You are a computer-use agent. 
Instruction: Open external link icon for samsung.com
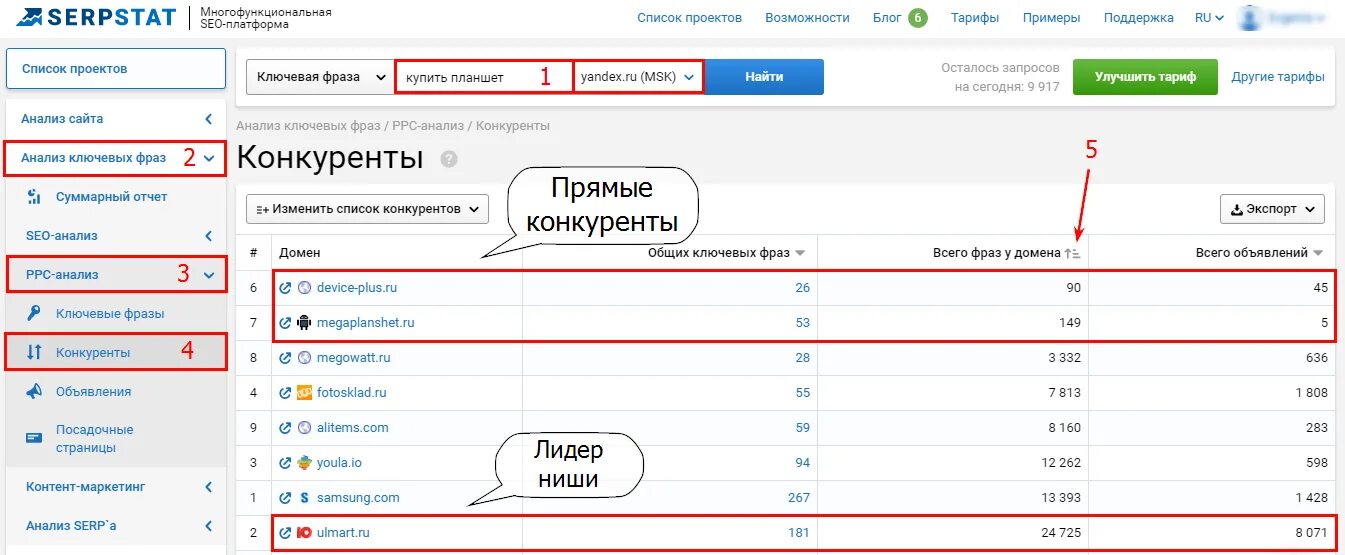coord(285,498)
